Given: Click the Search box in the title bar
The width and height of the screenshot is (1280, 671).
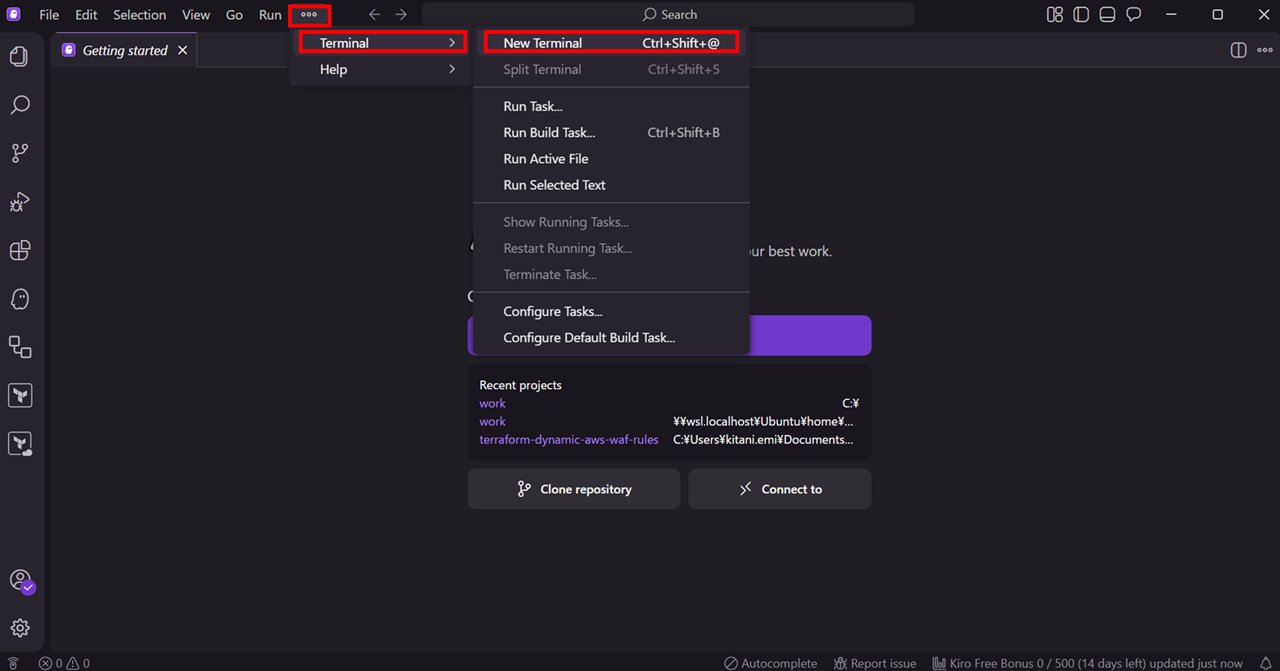Looking at the screenshot, I should (668, 15).
